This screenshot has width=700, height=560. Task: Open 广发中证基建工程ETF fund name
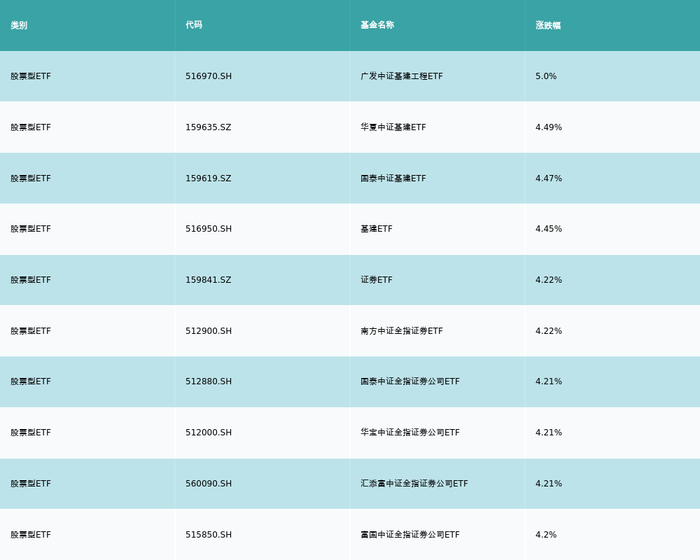point(401,76)
